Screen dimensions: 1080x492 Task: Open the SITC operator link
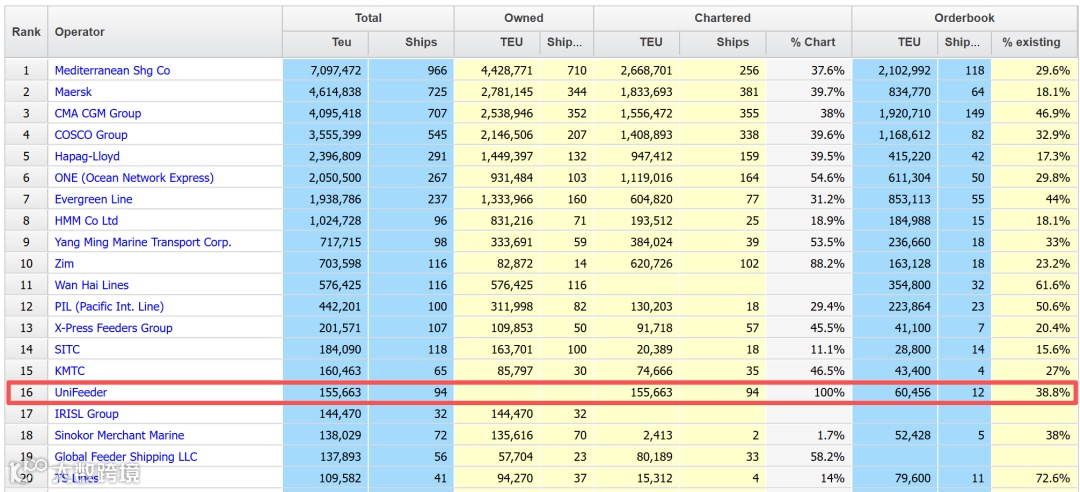[x=68, y=349]
